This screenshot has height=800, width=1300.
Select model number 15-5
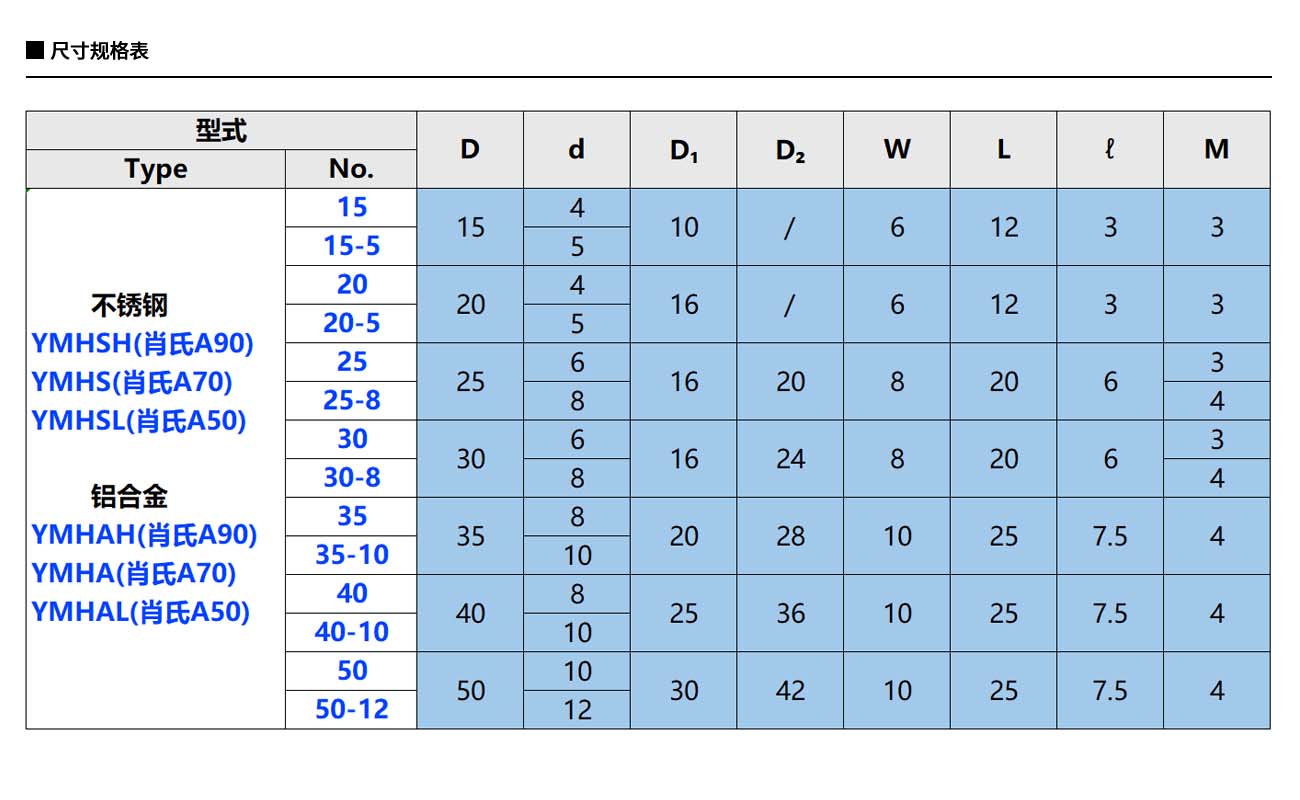pos(351,246)
